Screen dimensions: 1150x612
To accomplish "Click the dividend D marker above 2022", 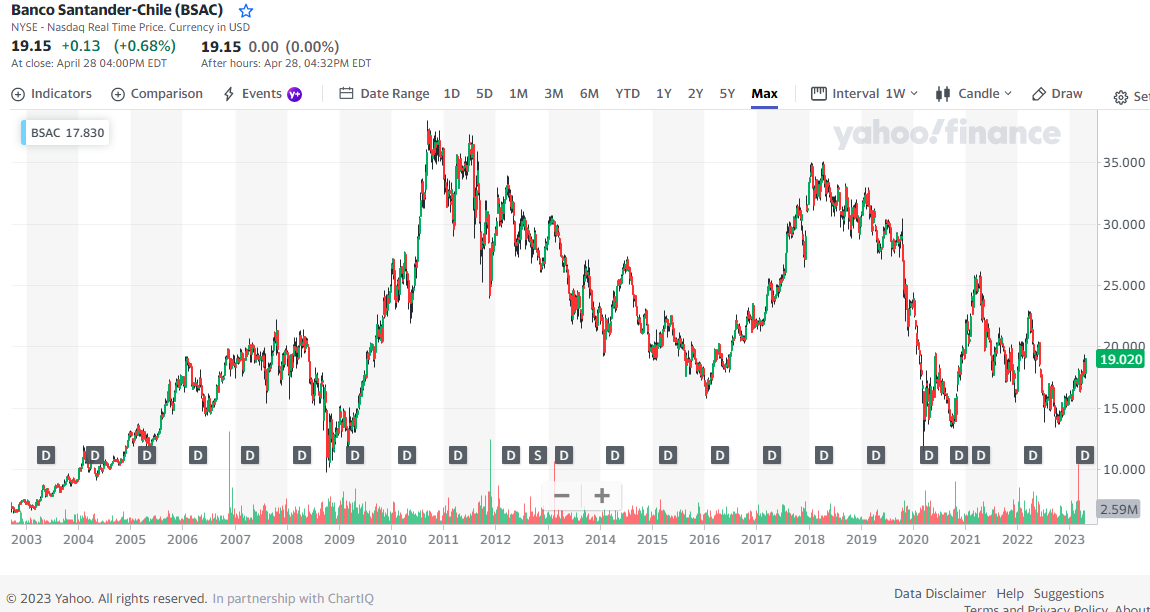I will [1033, 455].
